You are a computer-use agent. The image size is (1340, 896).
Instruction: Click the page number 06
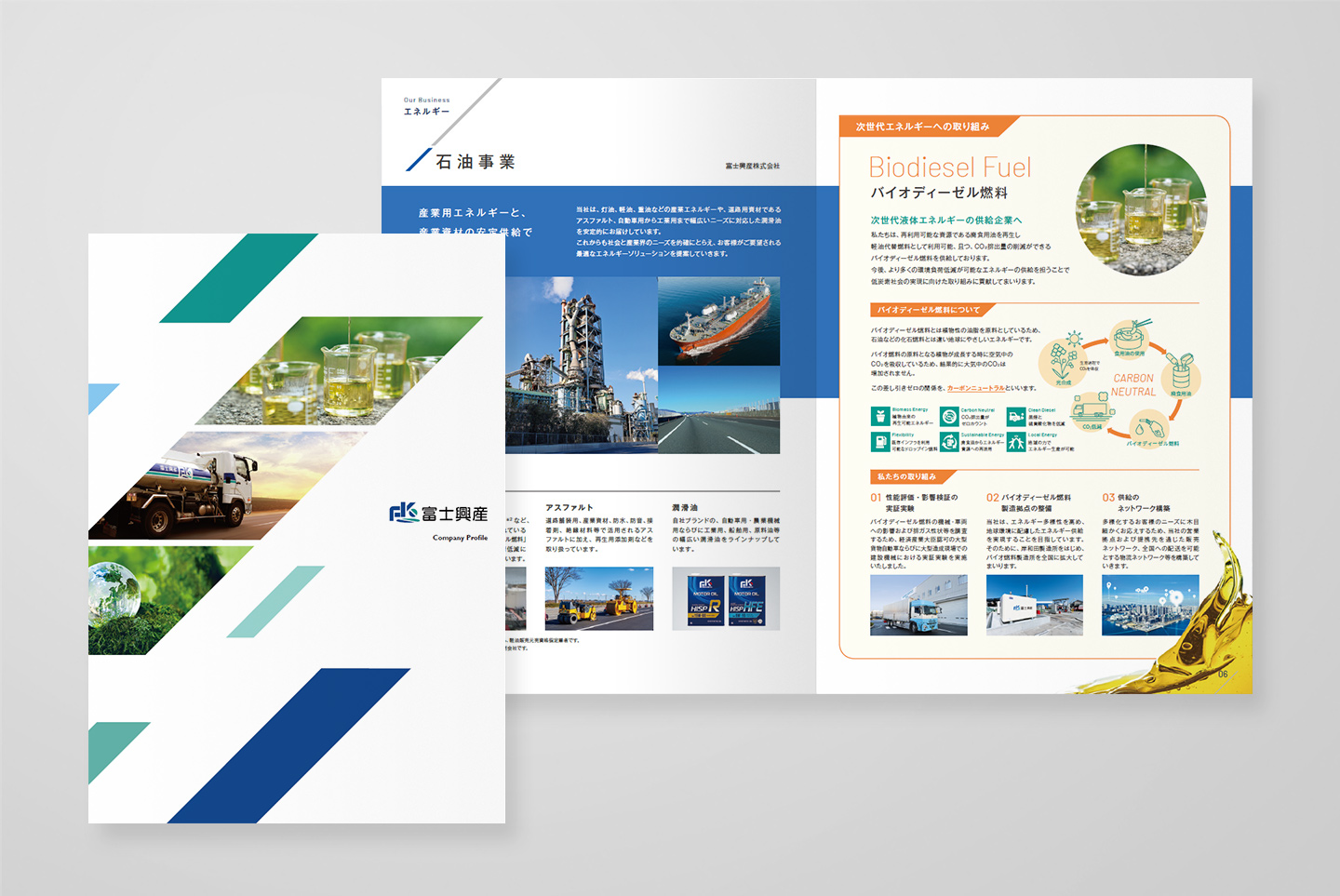(x=1223, y=674)
